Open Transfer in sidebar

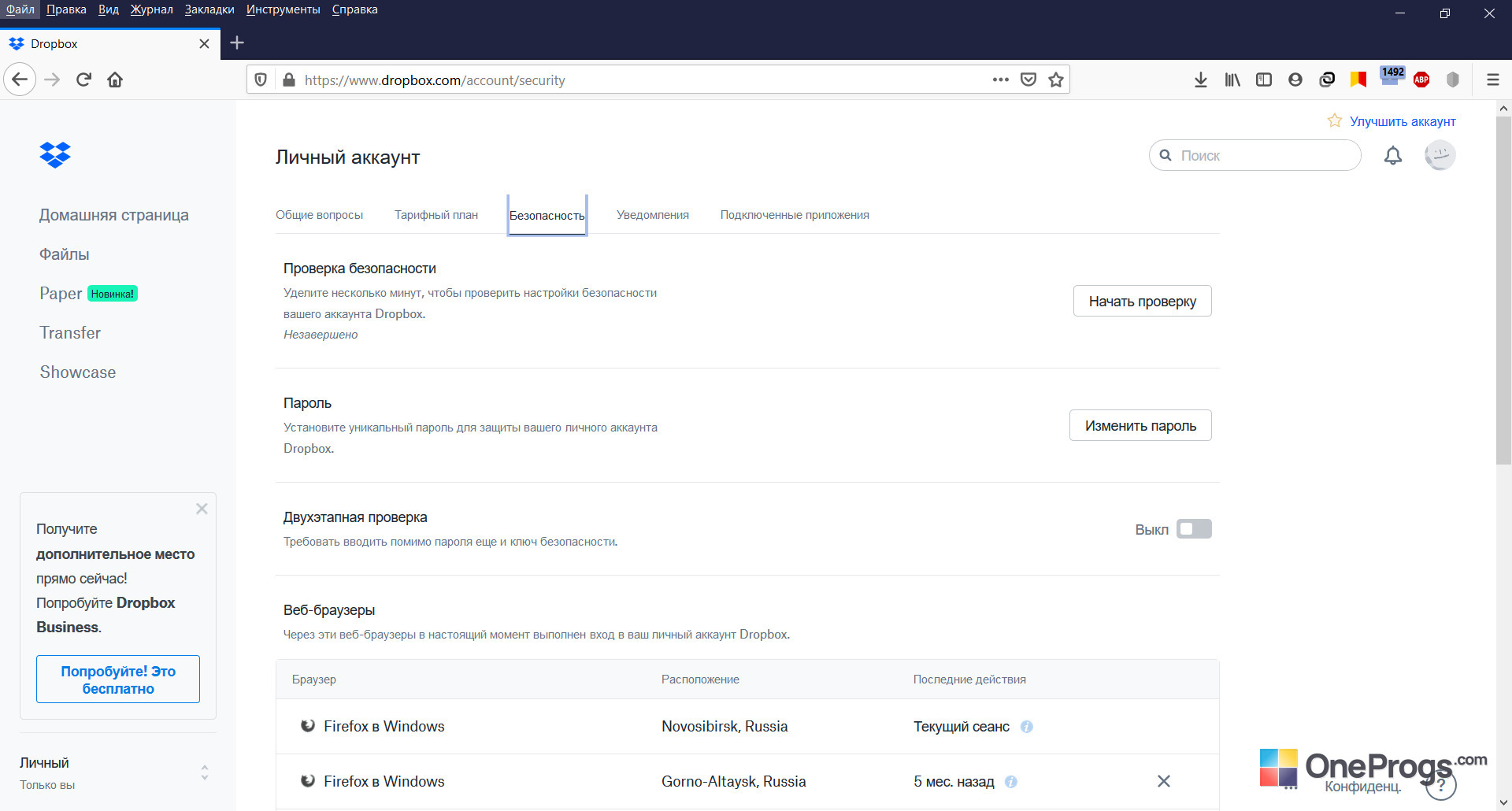pyautogui.click(x=70, y=333)
